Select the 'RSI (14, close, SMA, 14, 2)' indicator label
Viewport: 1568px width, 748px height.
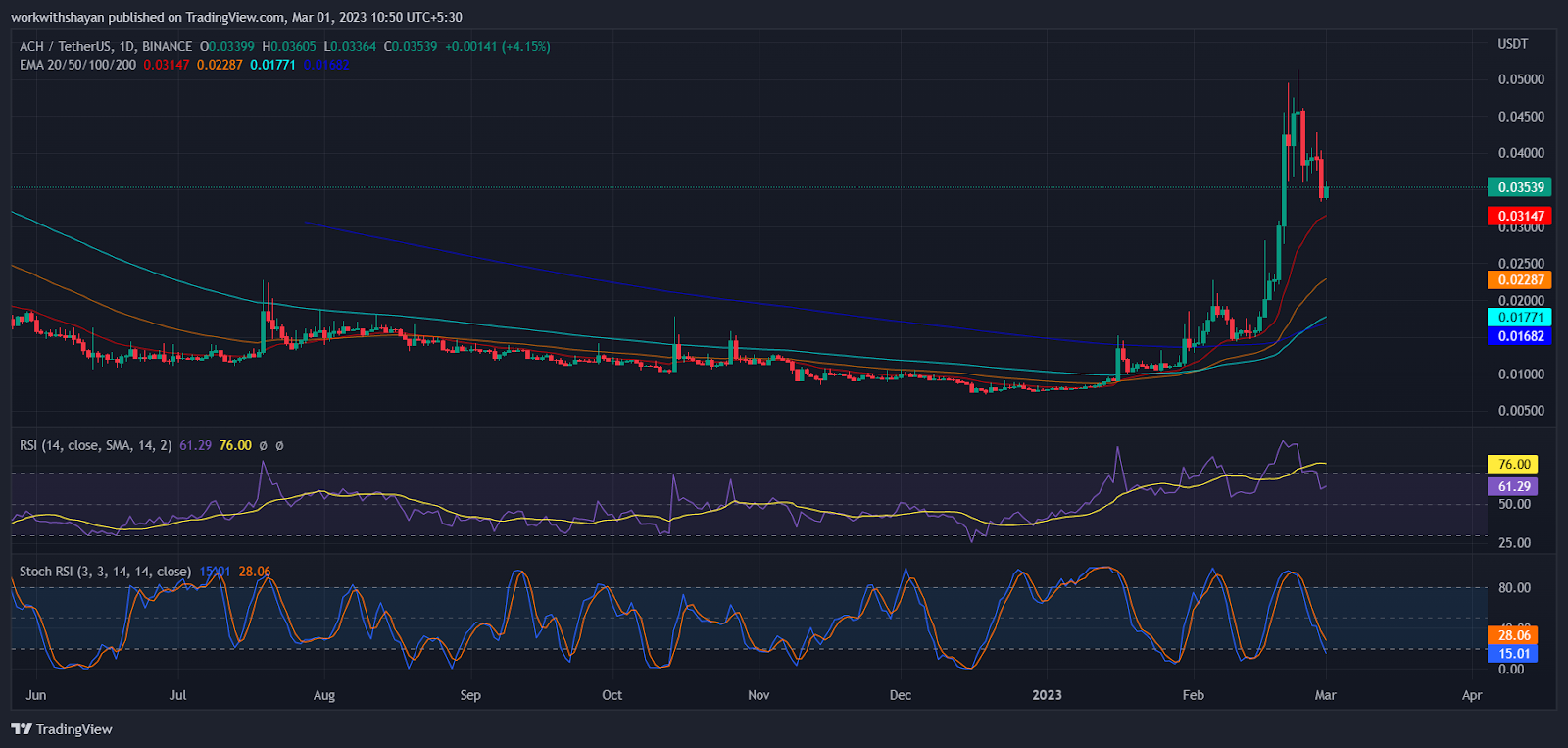pyautogui.click(x=96, y=445)
